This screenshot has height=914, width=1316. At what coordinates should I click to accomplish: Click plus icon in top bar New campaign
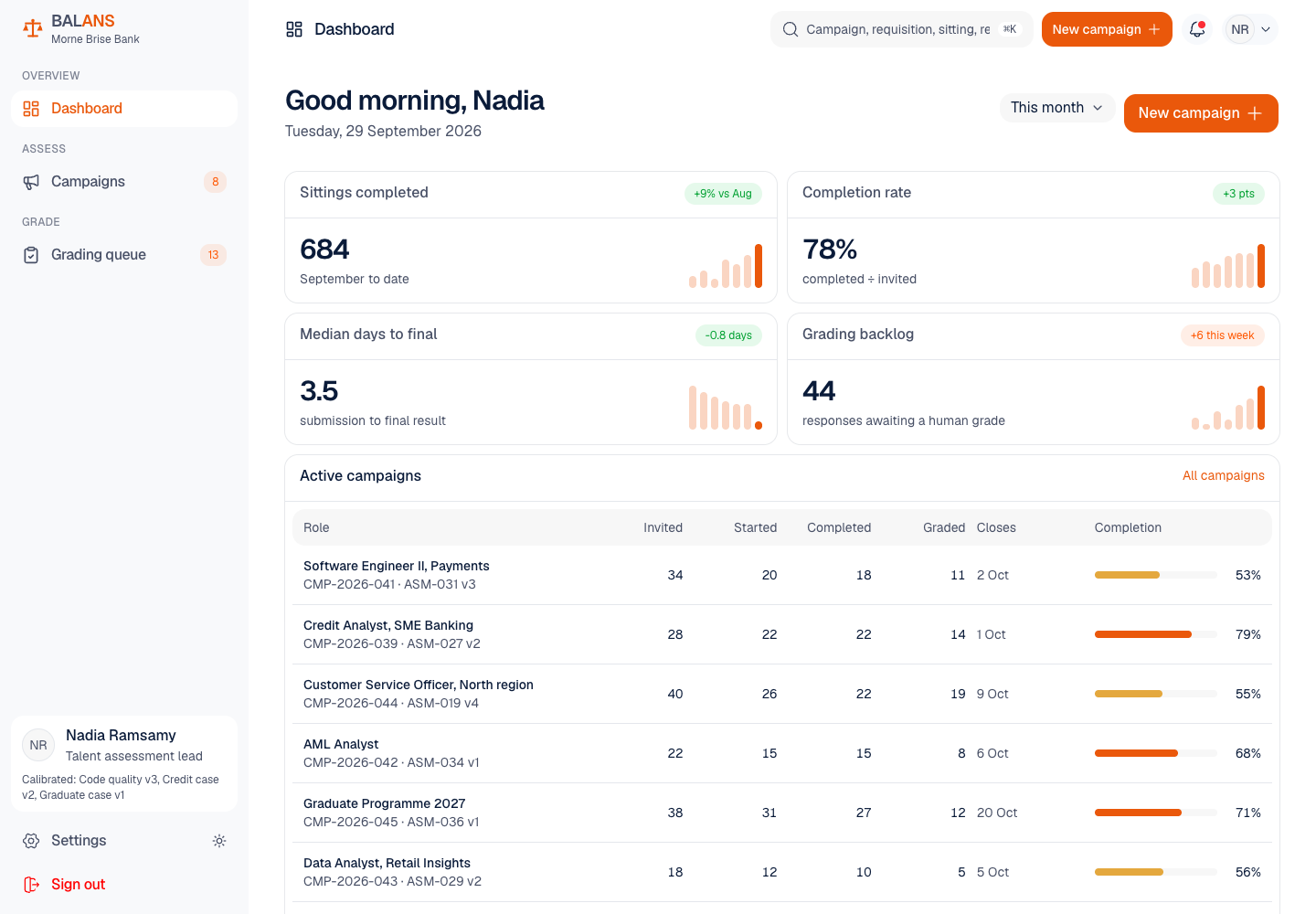point(1154,29)
